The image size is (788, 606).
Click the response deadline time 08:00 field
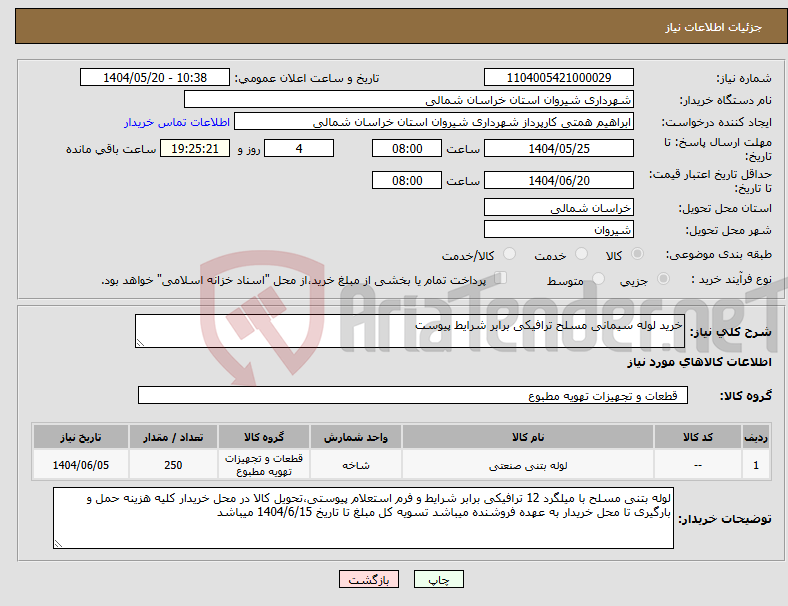[x=407, y=148]
